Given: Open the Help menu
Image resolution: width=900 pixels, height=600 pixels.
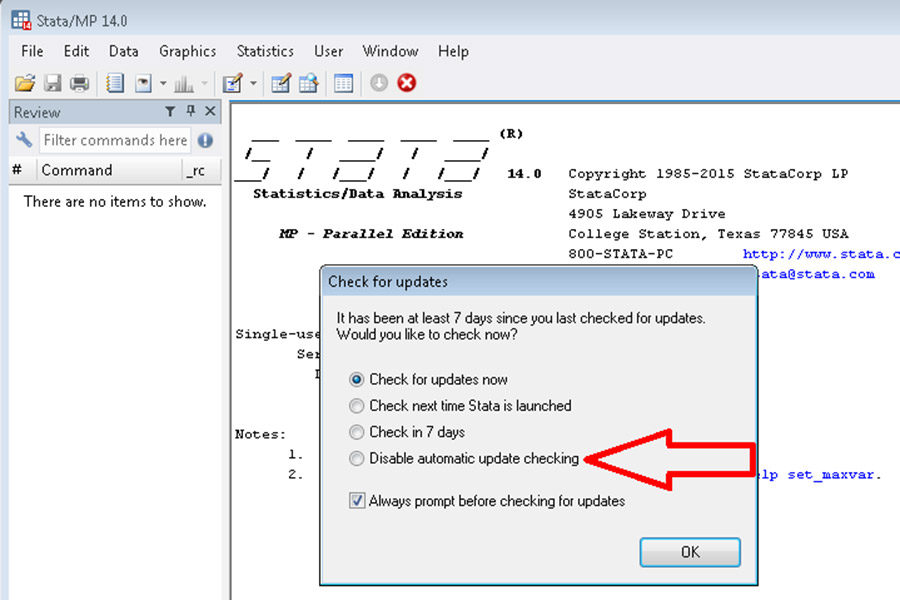Looking at the screenshot, I should pyautogui.click(x=453, y=51).
